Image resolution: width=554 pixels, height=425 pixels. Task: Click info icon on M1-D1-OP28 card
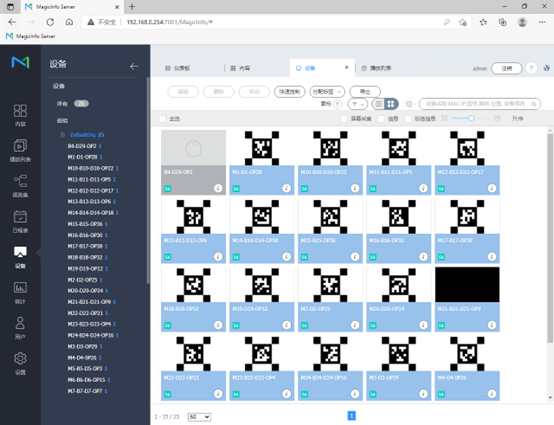(x=287, y=188)
